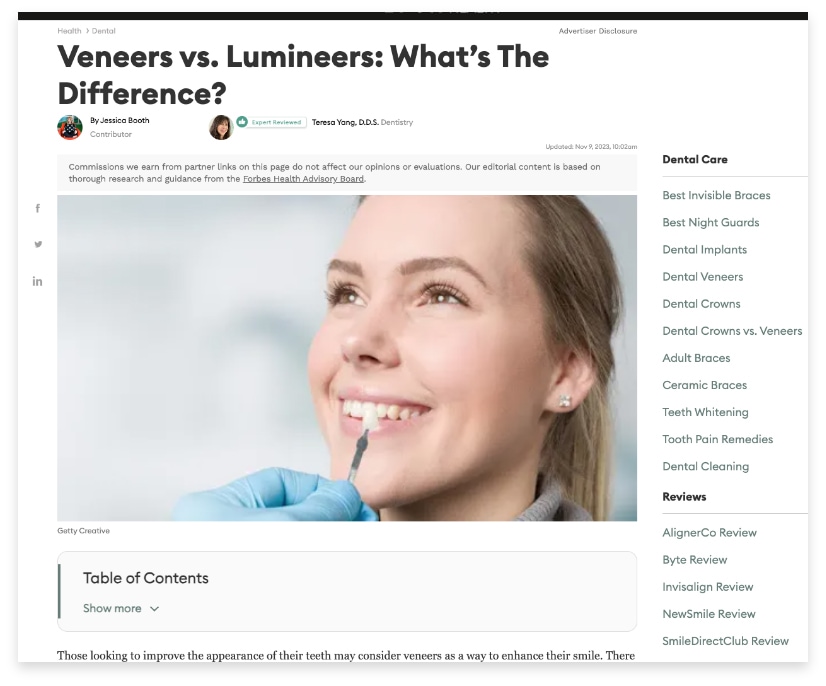
Task: Open the Invisalign Review link
Action: coord(708,587)
